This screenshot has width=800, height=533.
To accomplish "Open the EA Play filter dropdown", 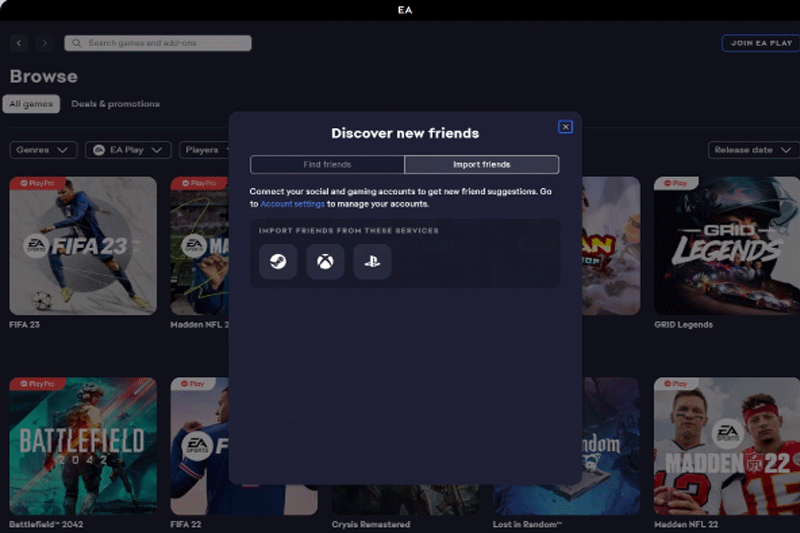I will (127, 150).
